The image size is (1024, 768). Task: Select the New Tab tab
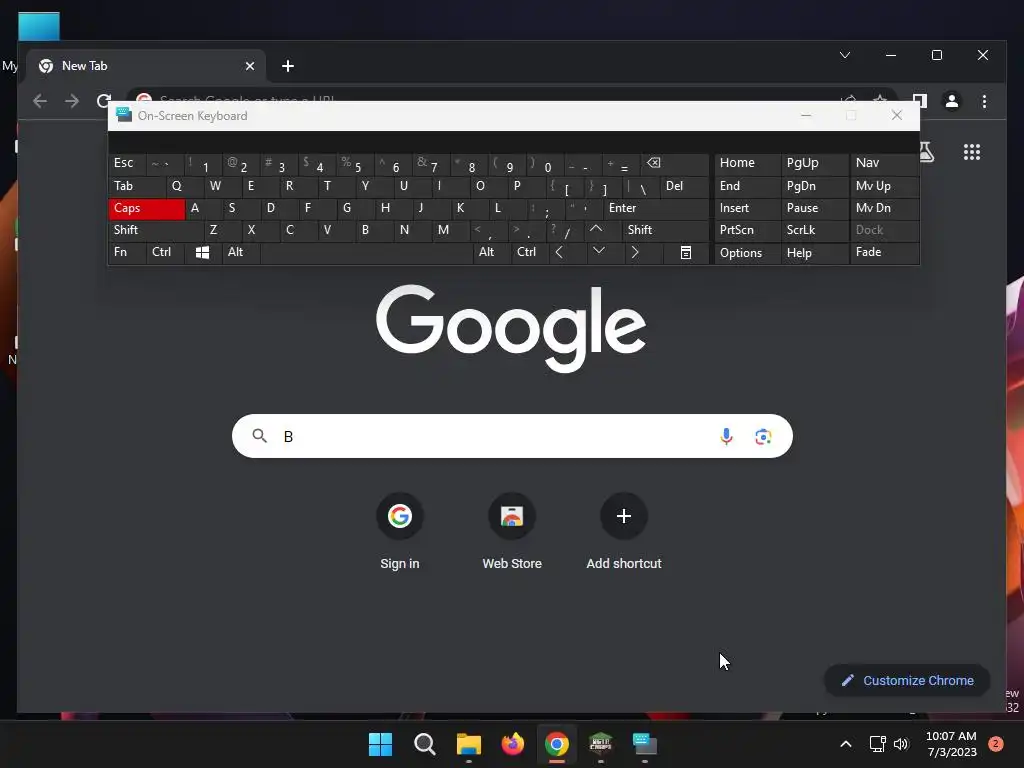coord(146,66)
